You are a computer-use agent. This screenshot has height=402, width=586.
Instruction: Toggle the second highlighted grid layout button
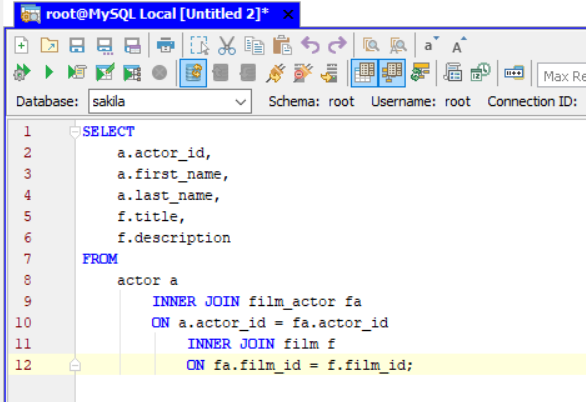(x=392, y=73)
